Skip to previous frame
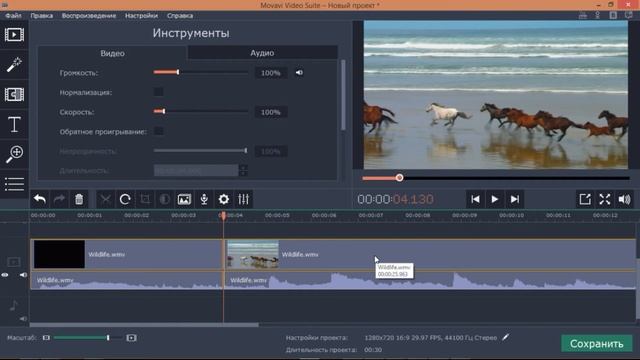Screen dimensions: 640x360 [475, 199]
